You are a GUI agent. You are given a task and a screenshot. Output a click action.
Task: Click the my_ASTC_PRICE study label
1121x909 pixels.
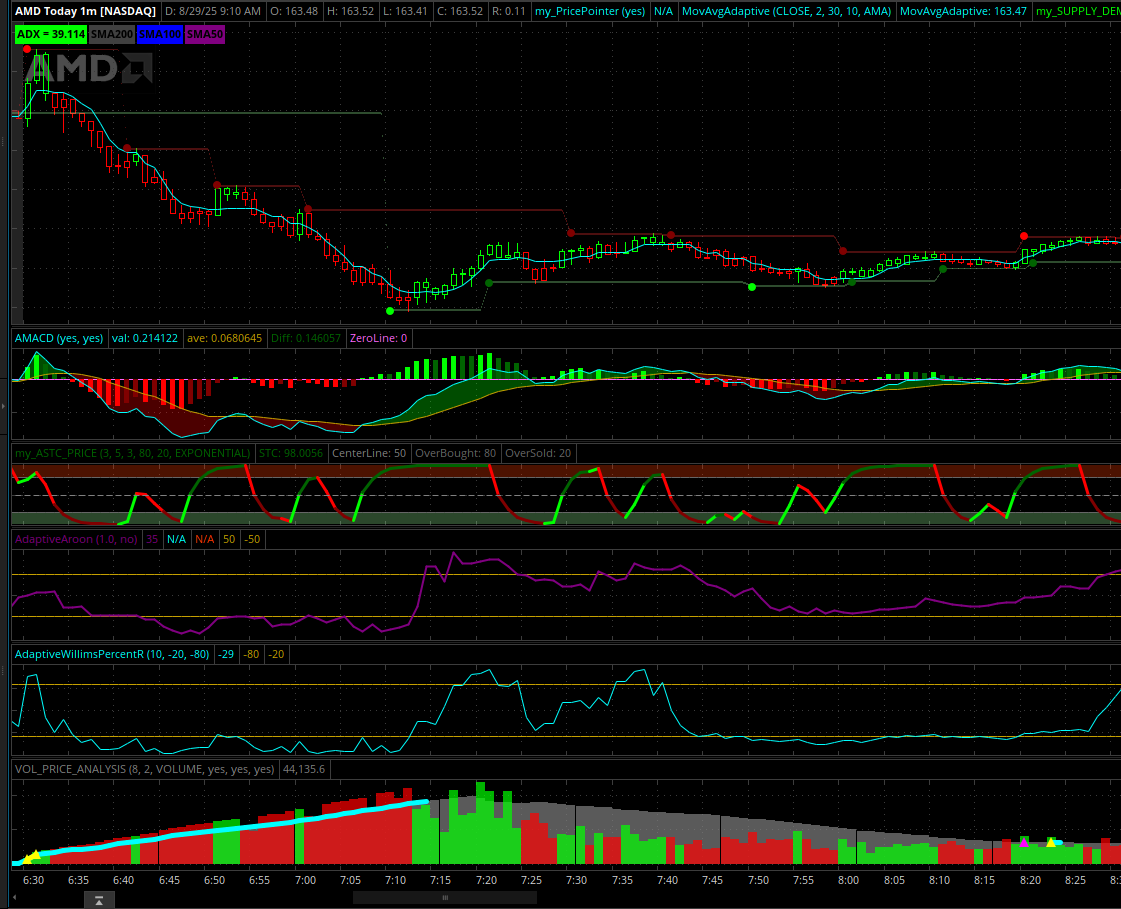point(132,453)
